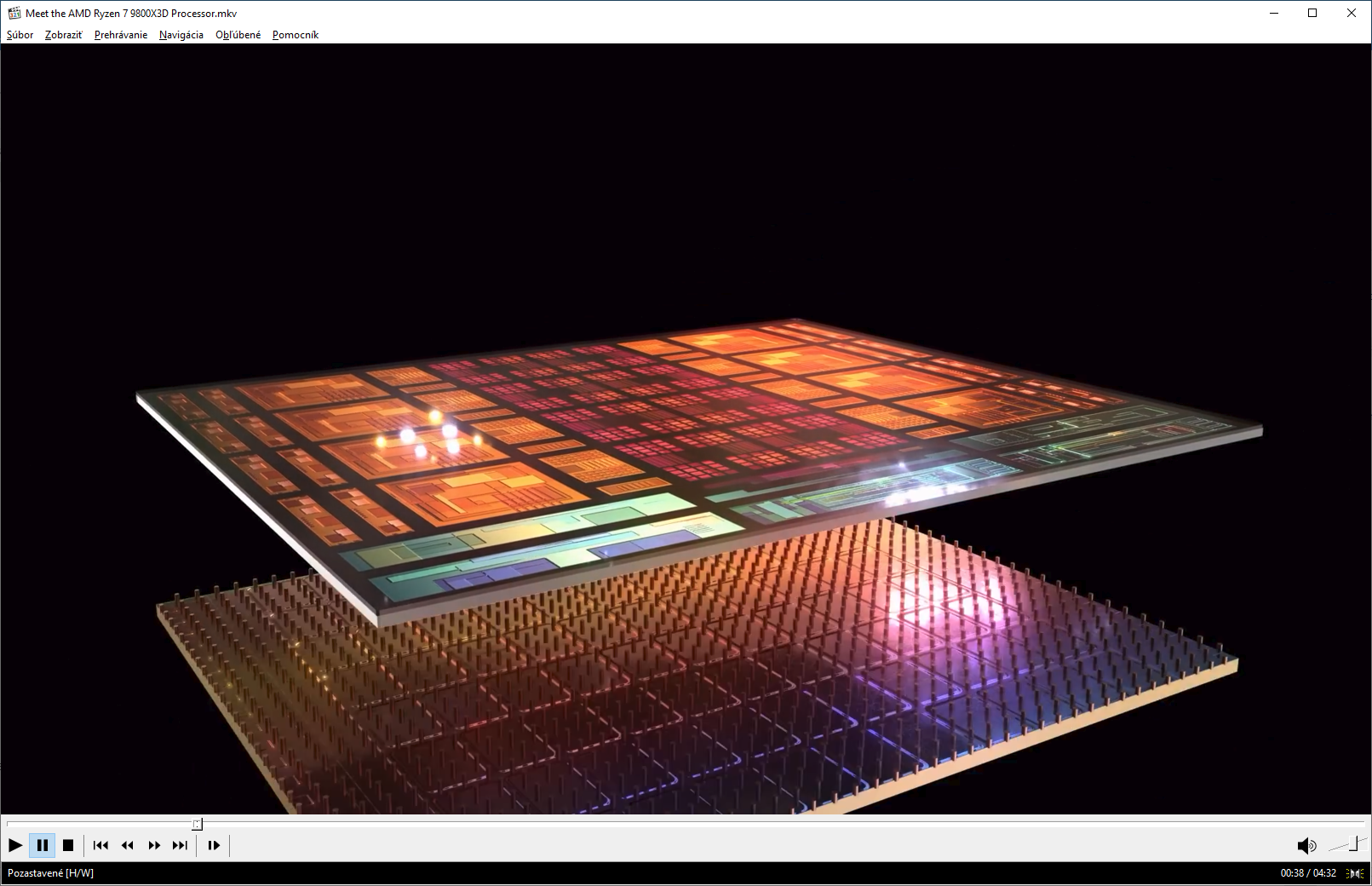
Task: Open the Pomocník help menu
Action: [296, 35]
